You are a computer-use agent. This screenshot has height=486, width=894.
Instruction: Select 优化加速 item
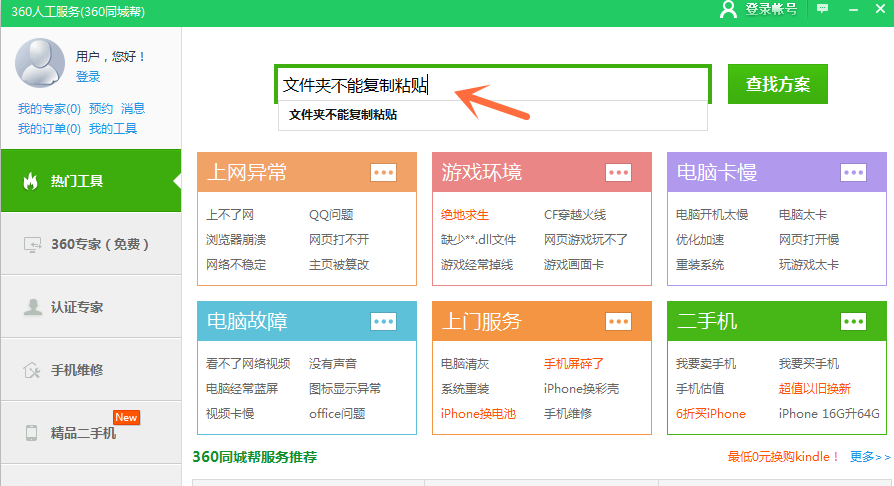(700, 240)
